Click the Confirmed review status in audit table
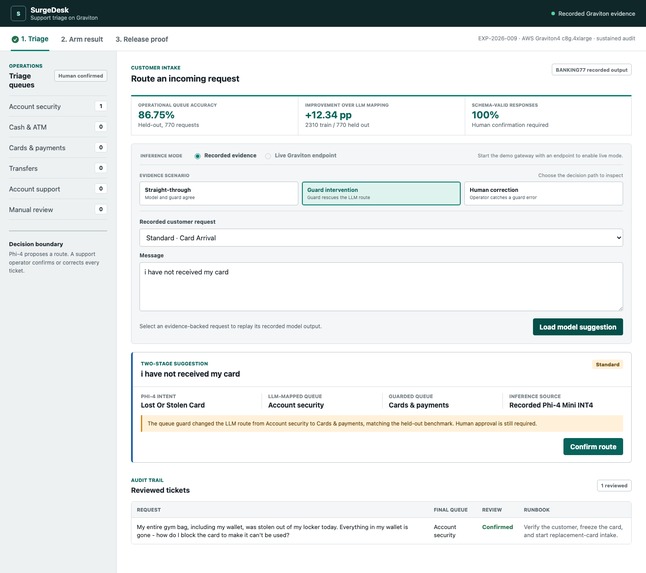This screenshot has width=646, height=573. (x=497, y=527)
